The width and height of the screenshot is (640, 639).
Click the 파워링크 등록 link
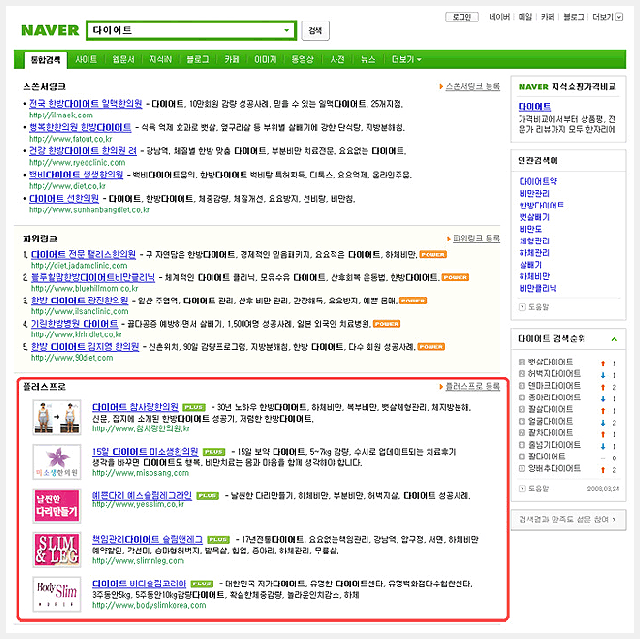[x=476, y=238]
